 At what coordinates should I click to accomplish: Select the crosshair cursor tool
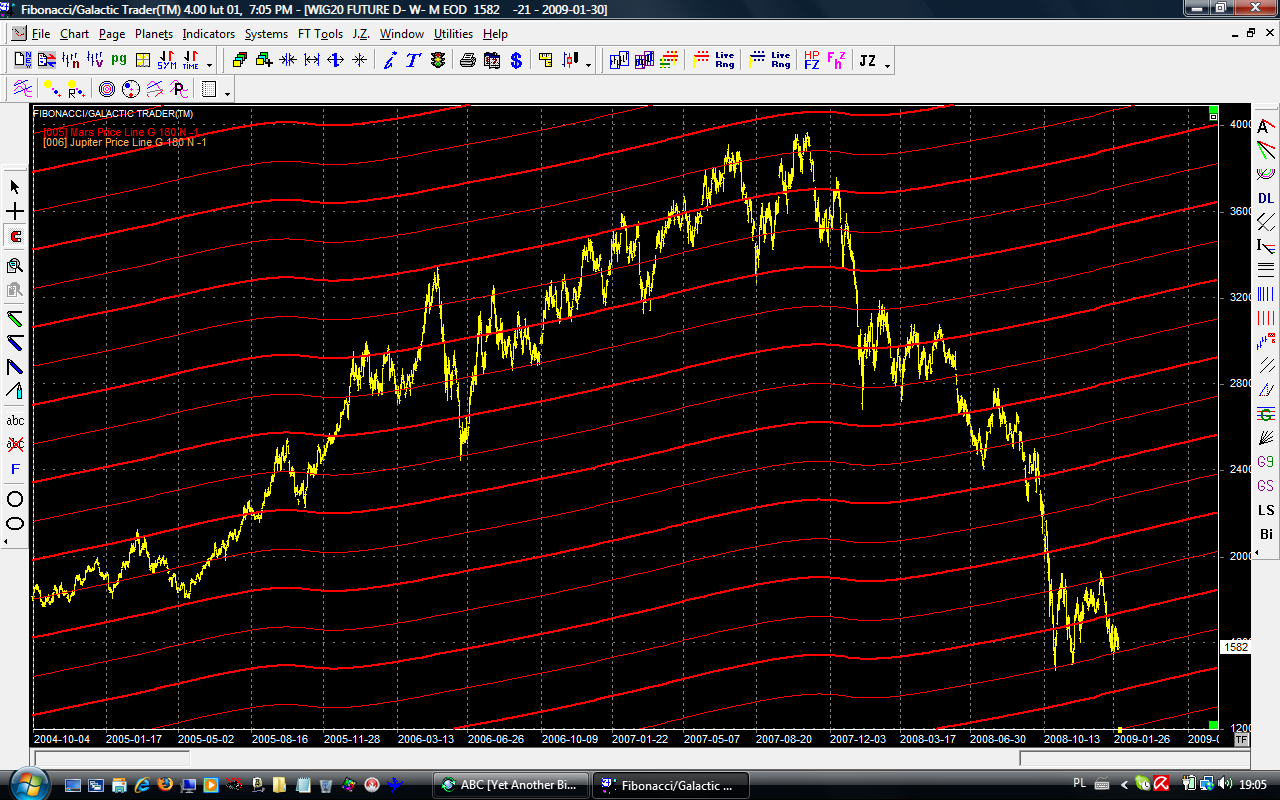15,212
